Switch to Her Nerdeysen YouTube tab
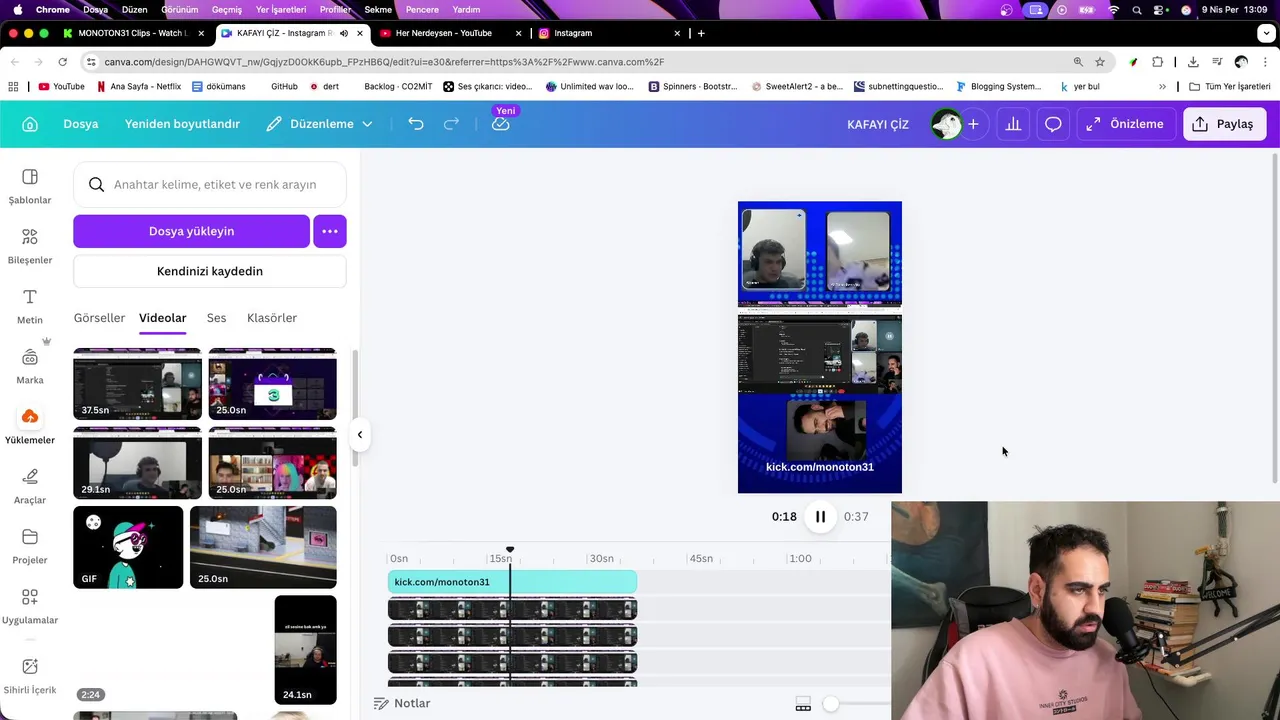The height and width of the screenshot is (720, 1280). pyautogui.click(x=449, y=33)
